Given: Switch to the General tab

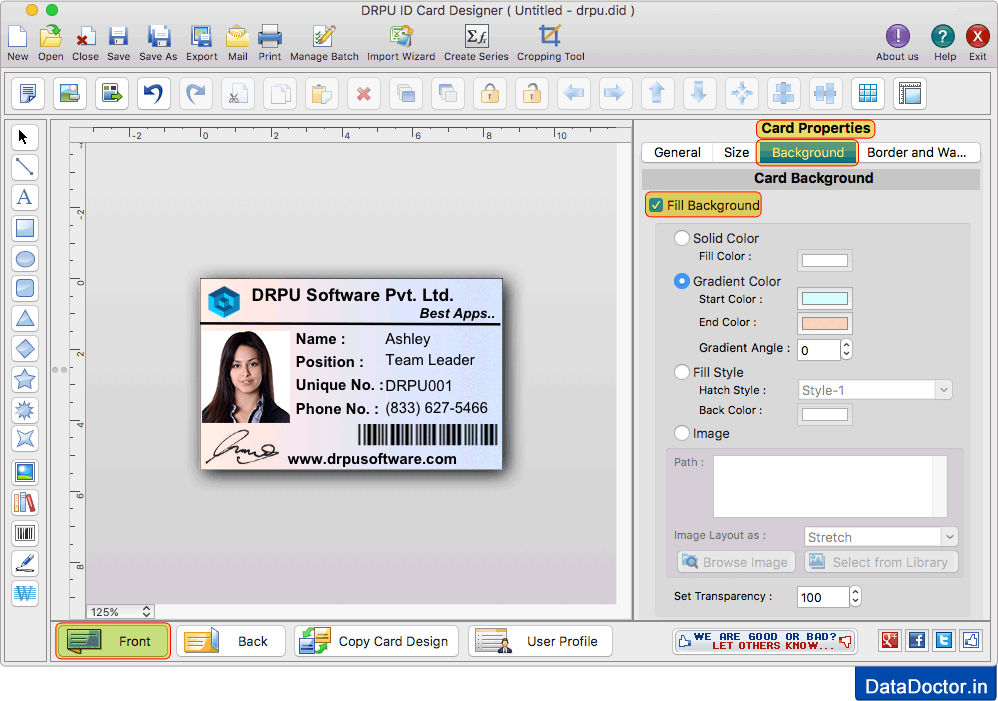Looking at the screenshot, I should [677, 152].
